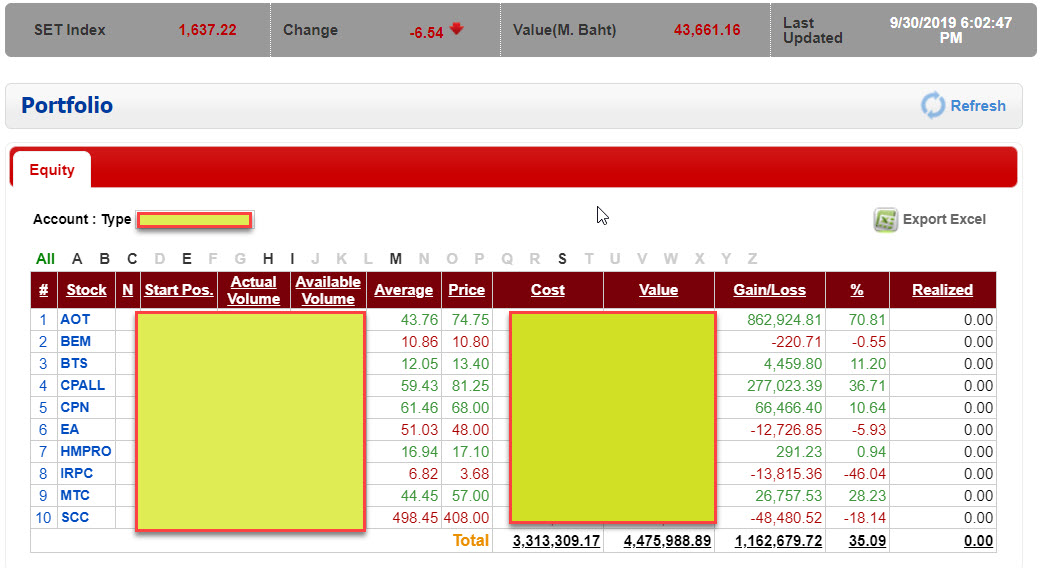The width and height of the screenshot is (1045, 568).
Task: Filter stocks by letter S
Action: pyautogui.click(x=562, y=259)
